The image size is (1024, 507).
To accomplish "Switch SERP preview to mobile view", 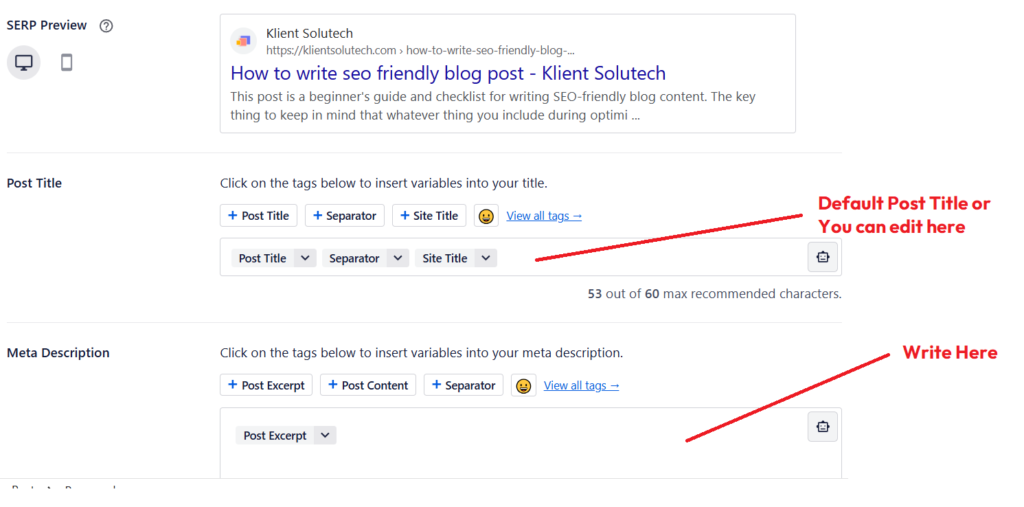I will pos(66,63).
